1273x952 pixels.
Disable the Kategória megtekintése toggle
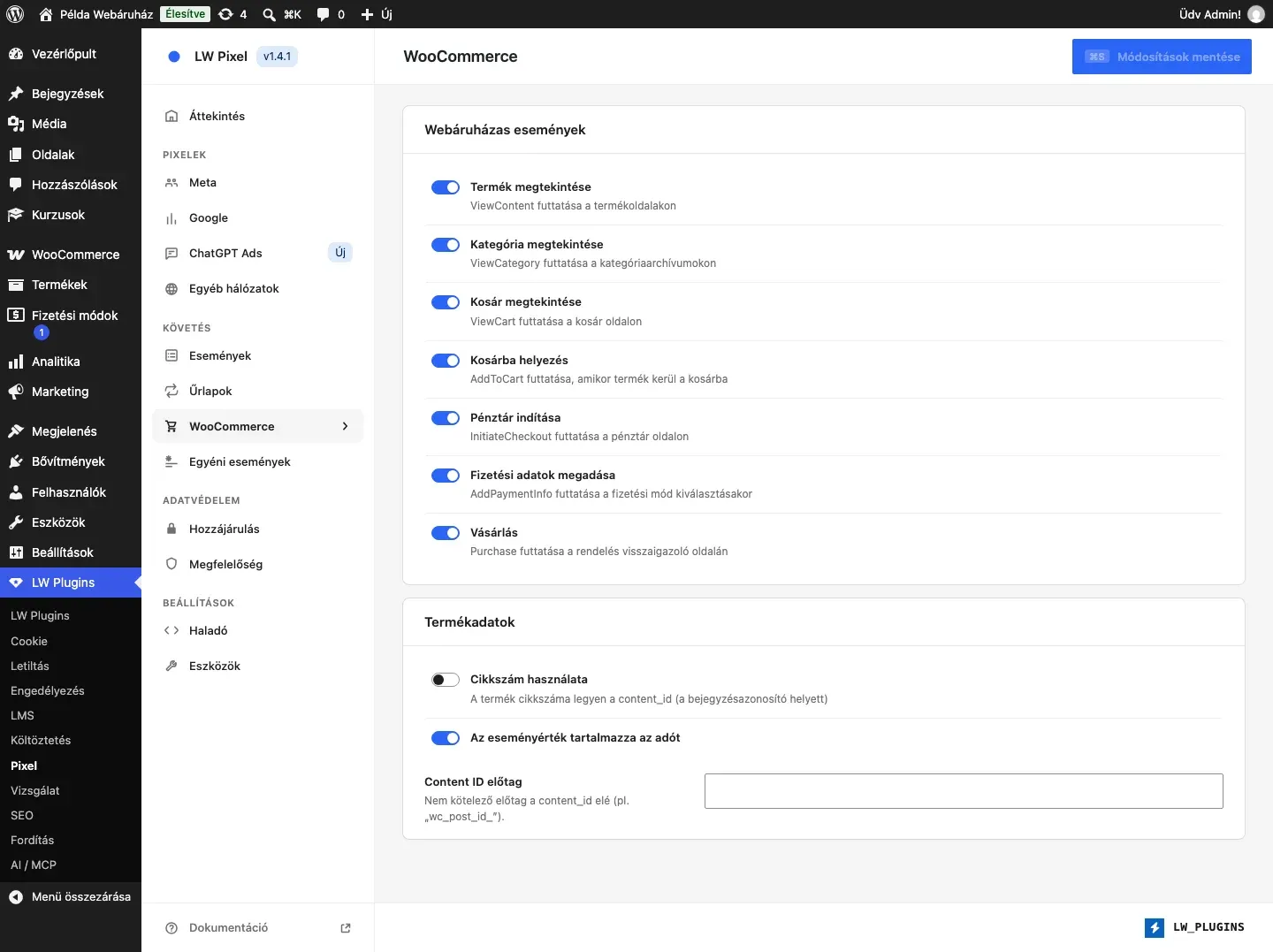[446, 245]
